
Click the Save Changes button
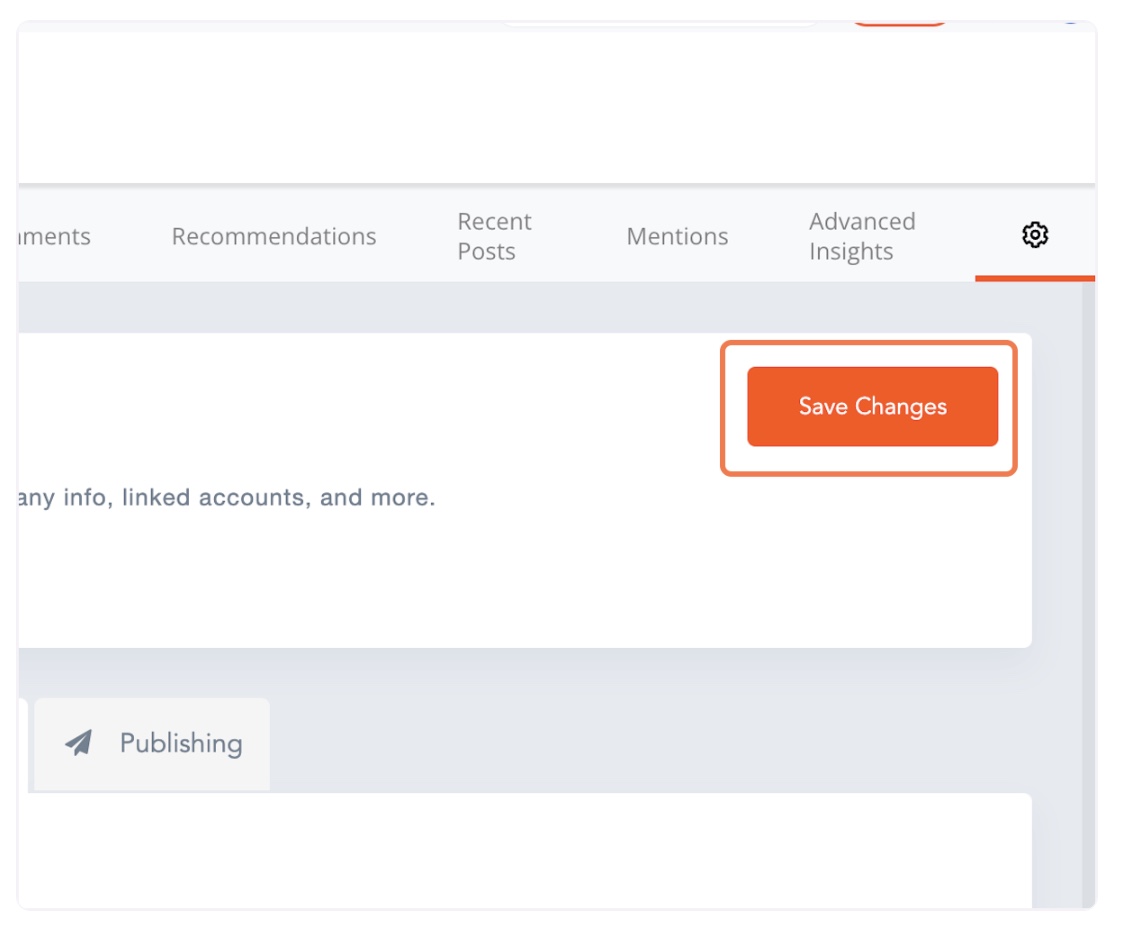[872, 406]
